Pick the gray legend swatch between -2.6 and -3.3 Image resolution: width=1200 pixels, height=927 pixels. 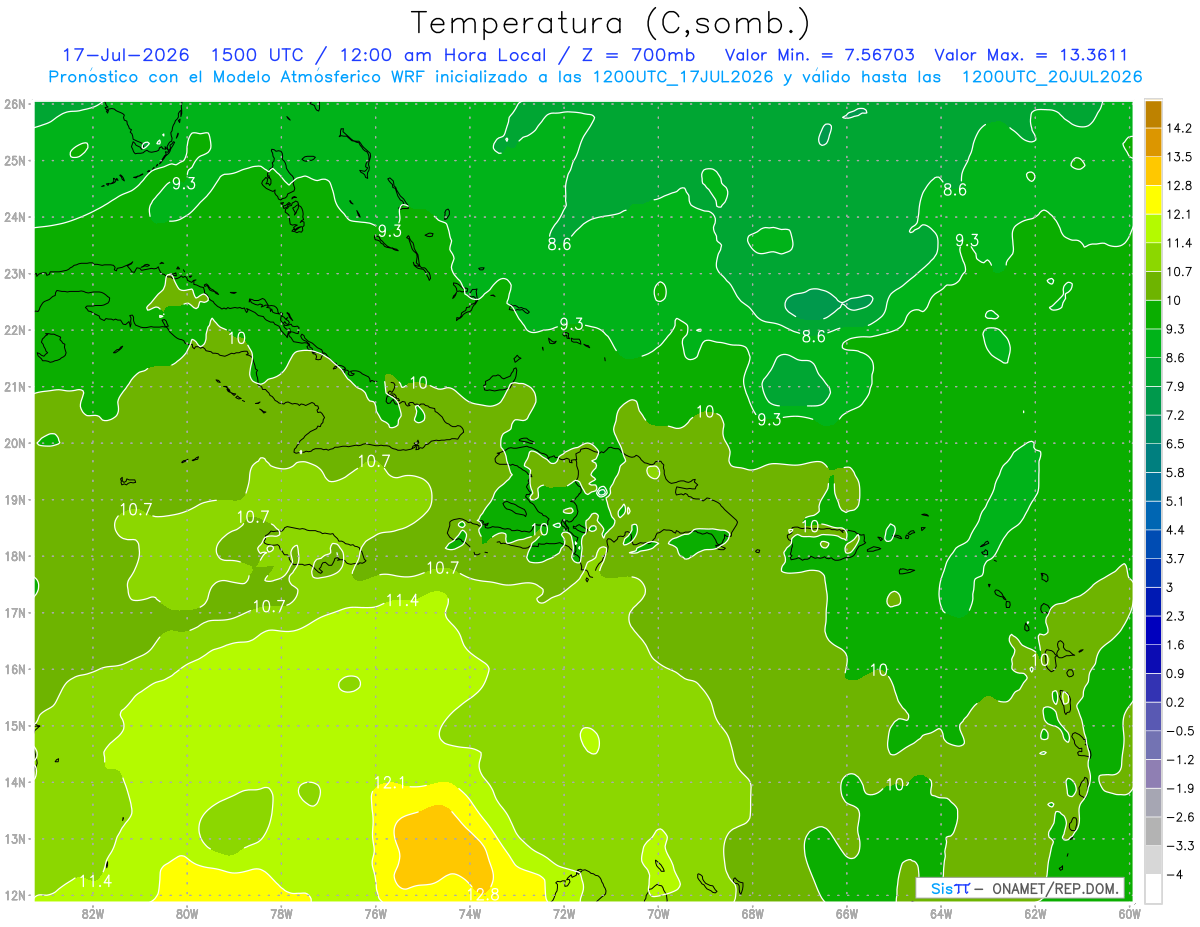tap(1153, 831)
